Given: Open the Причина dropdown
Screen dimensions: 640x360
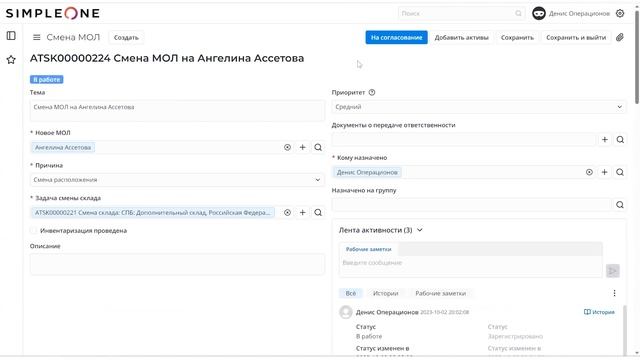Looking at the screenshot, I should [x=177, y=180].
